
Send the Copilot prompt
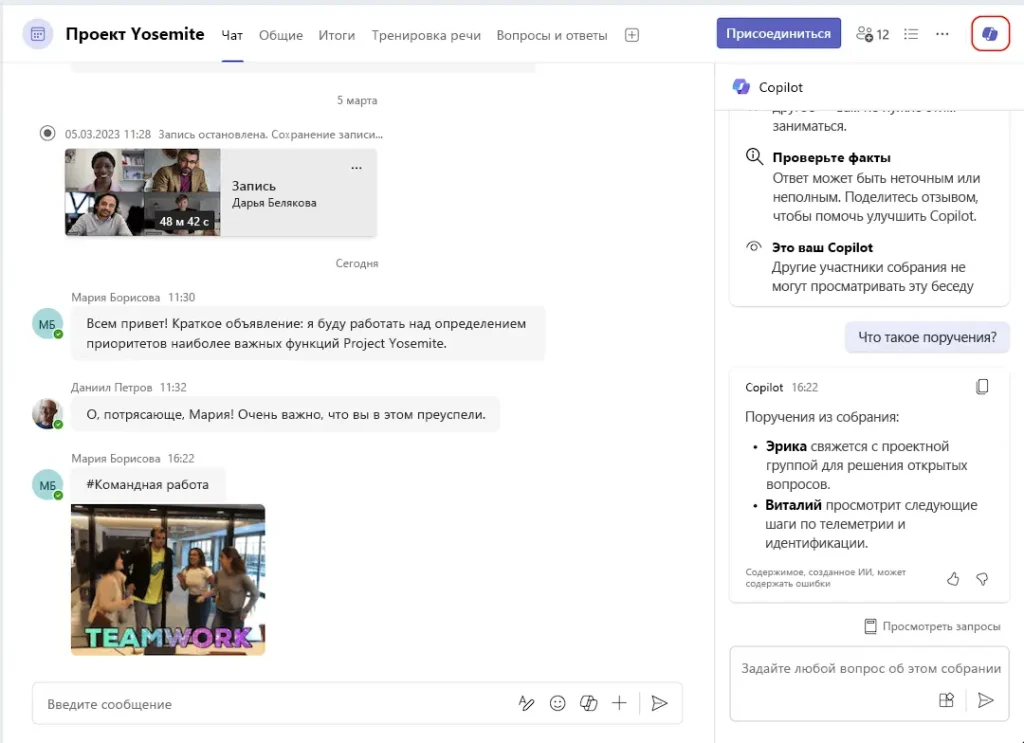coord(986,700)
